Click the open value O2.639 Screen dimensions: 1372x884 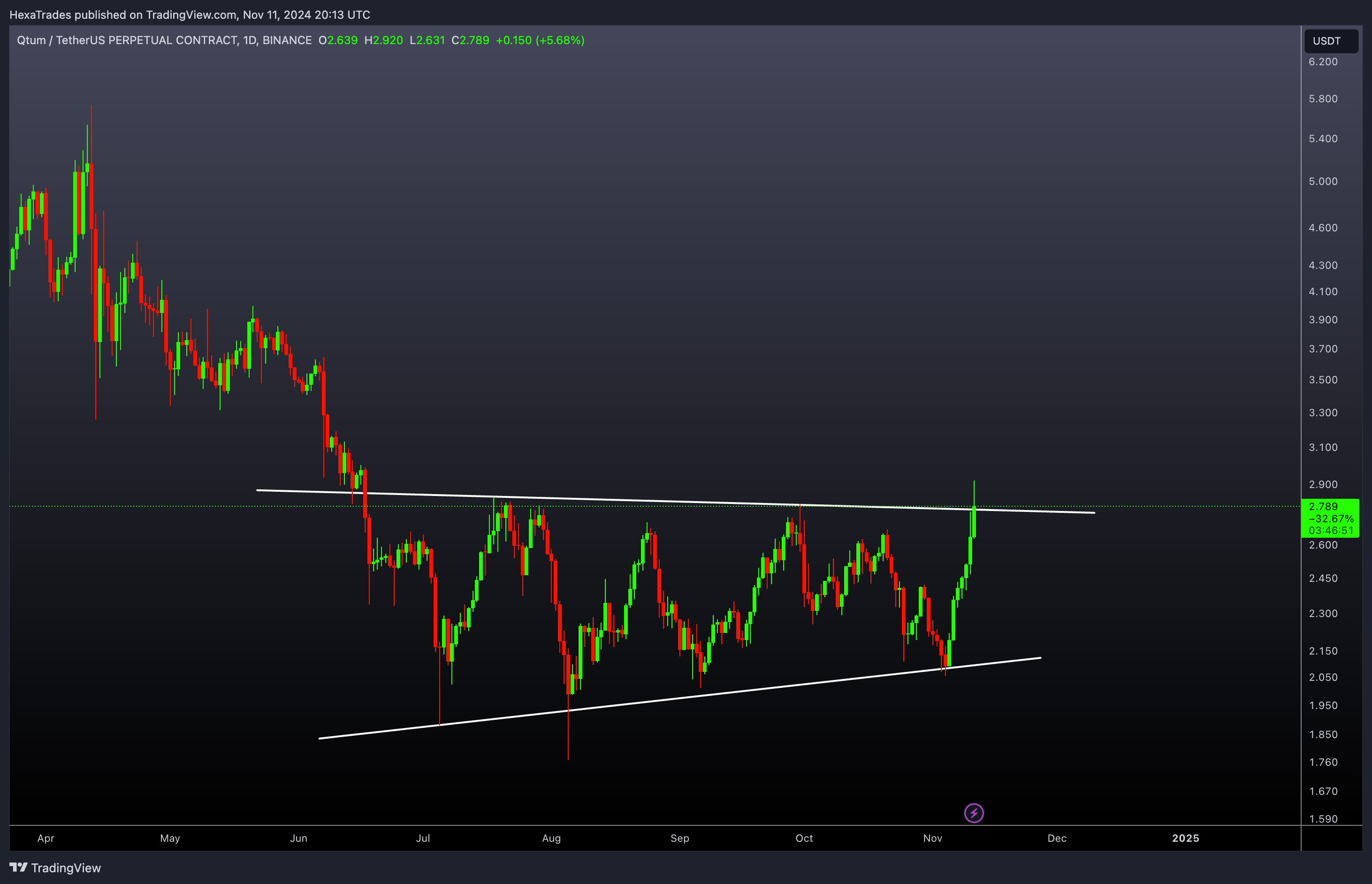[338, 40]
